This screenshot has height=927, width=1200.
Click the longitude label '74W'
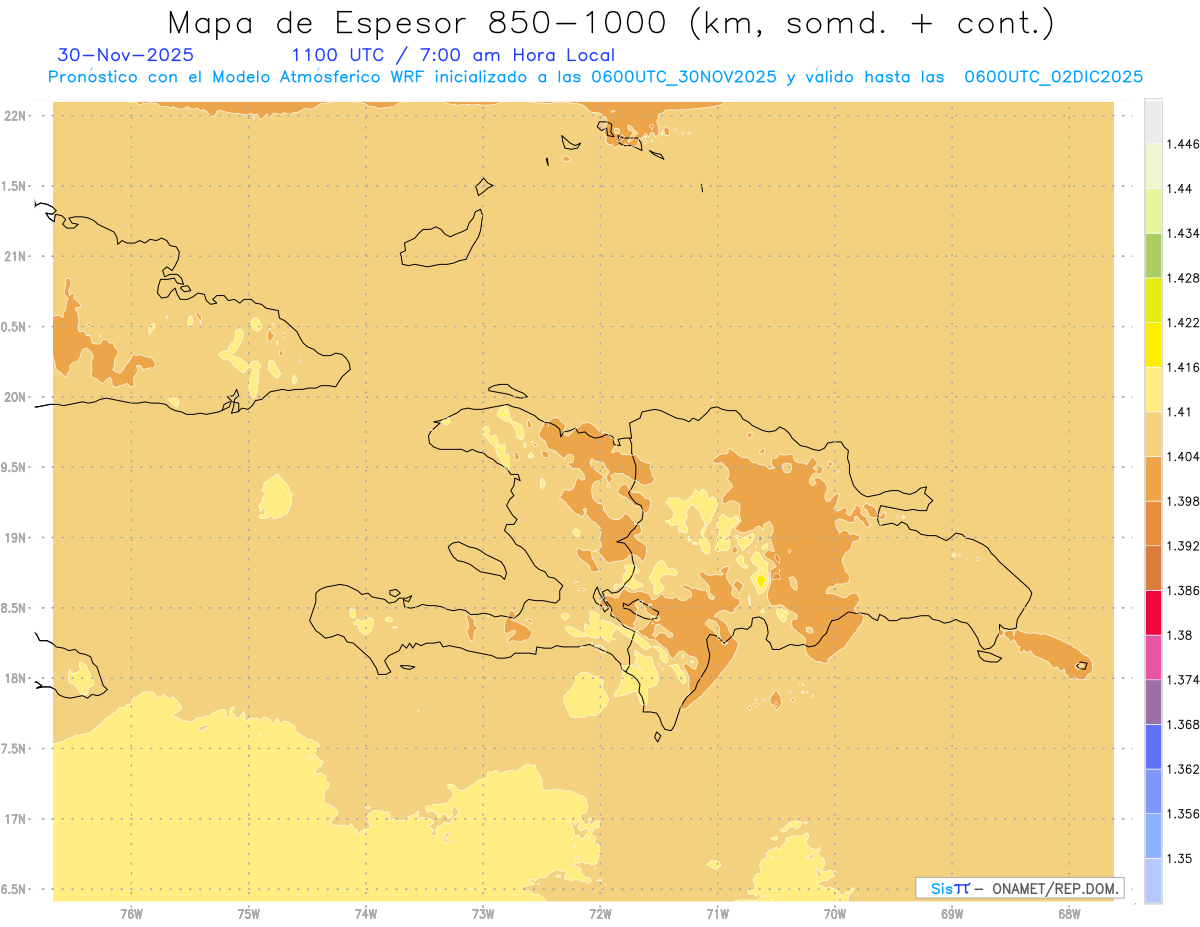click(366, 913)
